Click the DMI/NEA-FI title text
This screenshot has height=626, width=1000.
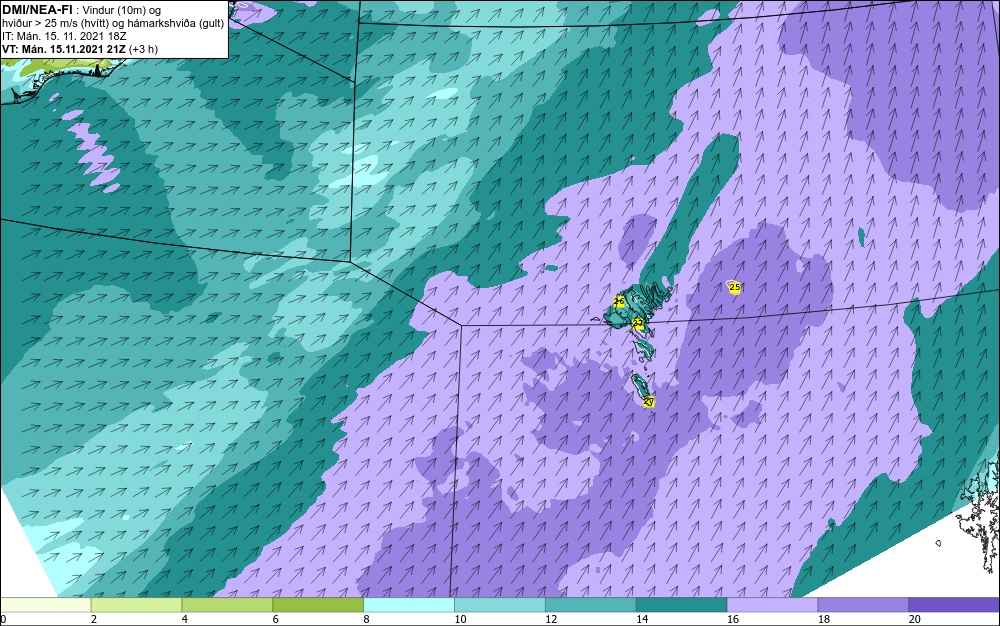point(37,9)
